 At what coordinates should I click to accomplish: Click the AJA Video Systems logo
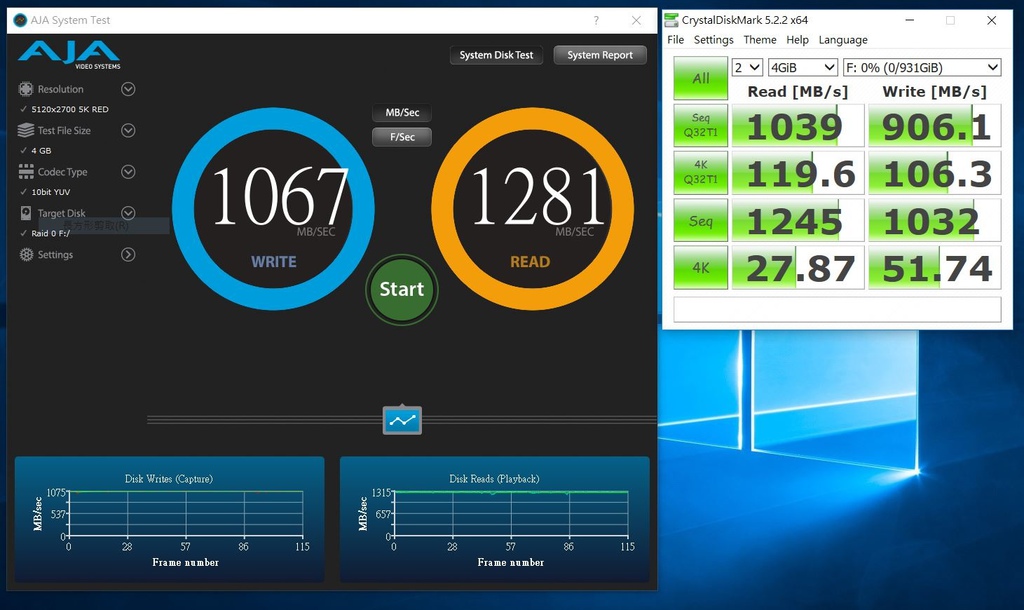(69, 56)
